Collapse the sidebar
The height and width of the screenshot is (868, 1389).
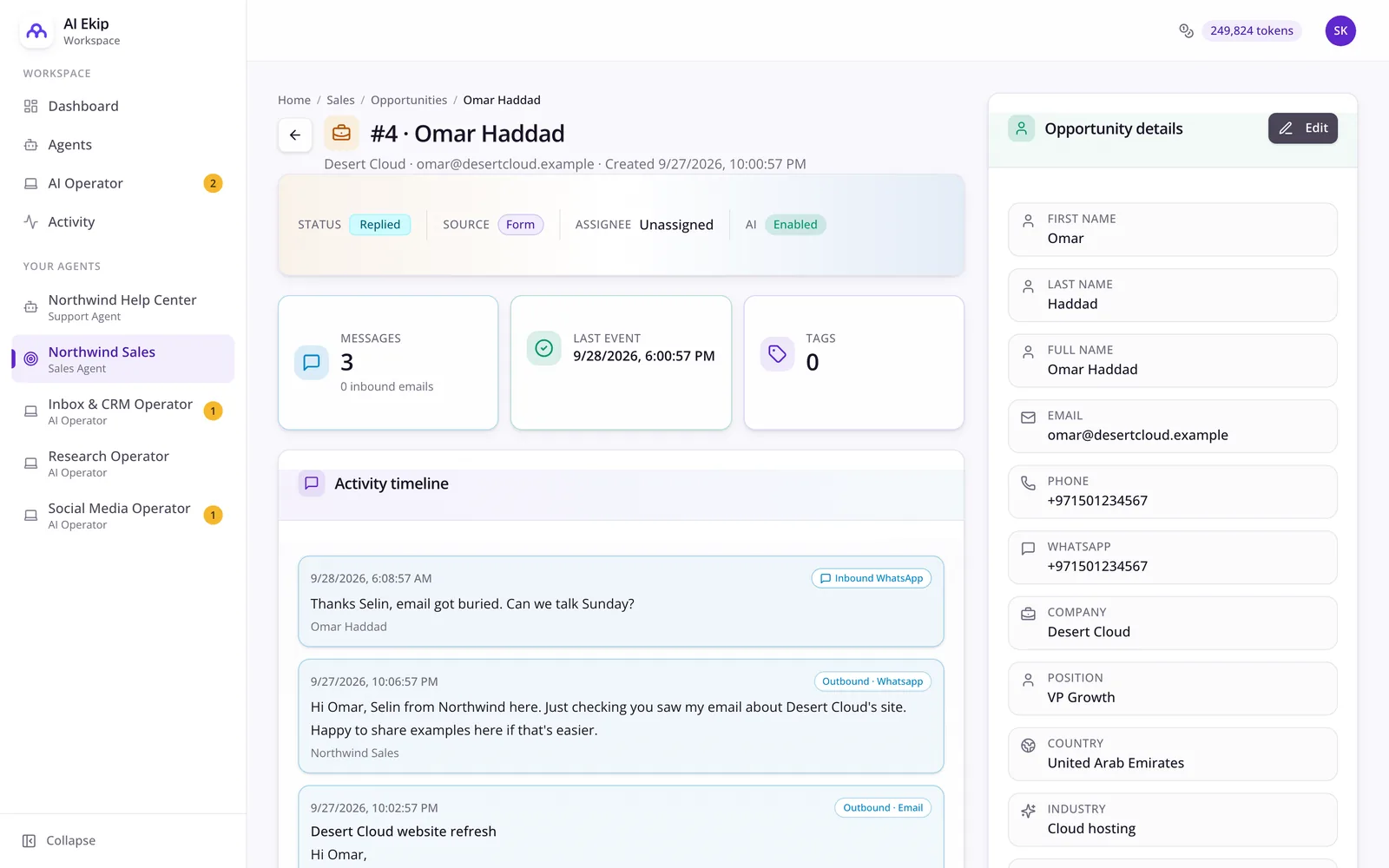(59, 840)
